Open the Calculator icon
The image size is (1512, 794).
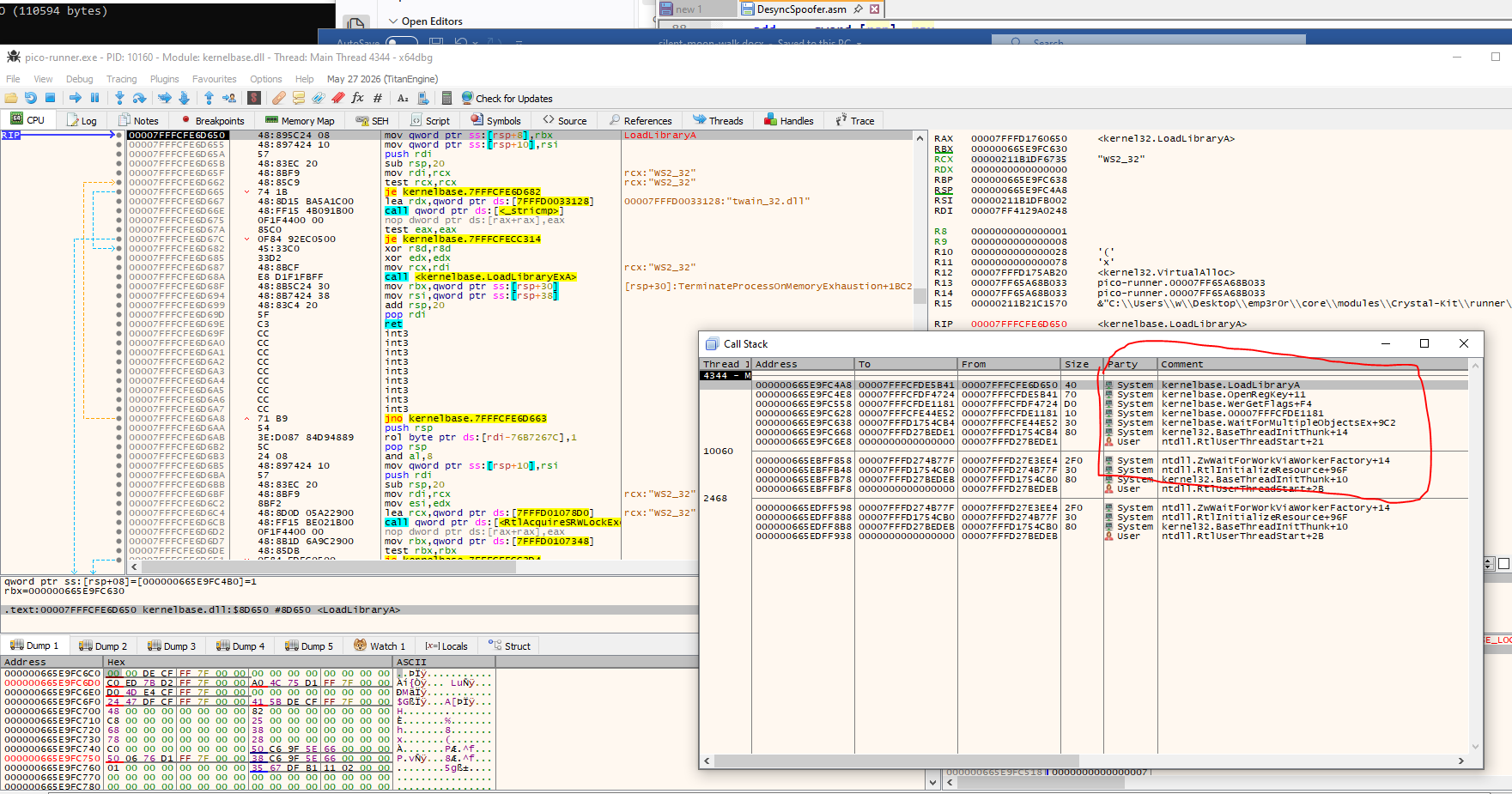tap(446, 98)
